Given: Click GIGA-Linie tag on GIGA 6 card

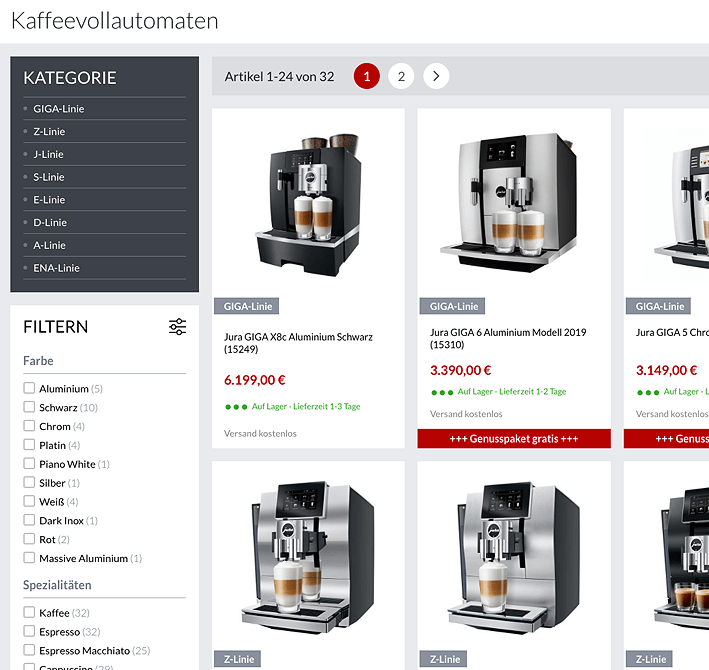Looking at the screenshot, I should pos(453,306).
